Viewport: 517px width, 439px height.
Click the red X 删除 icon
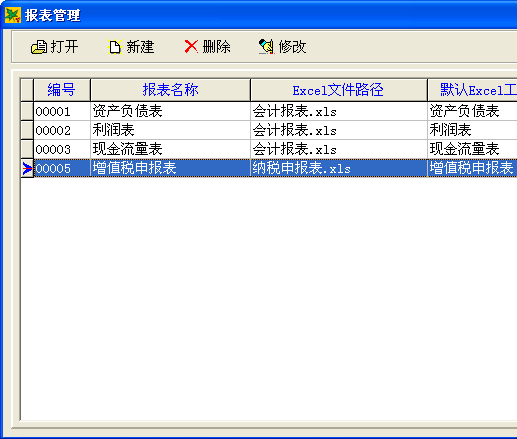191,47
